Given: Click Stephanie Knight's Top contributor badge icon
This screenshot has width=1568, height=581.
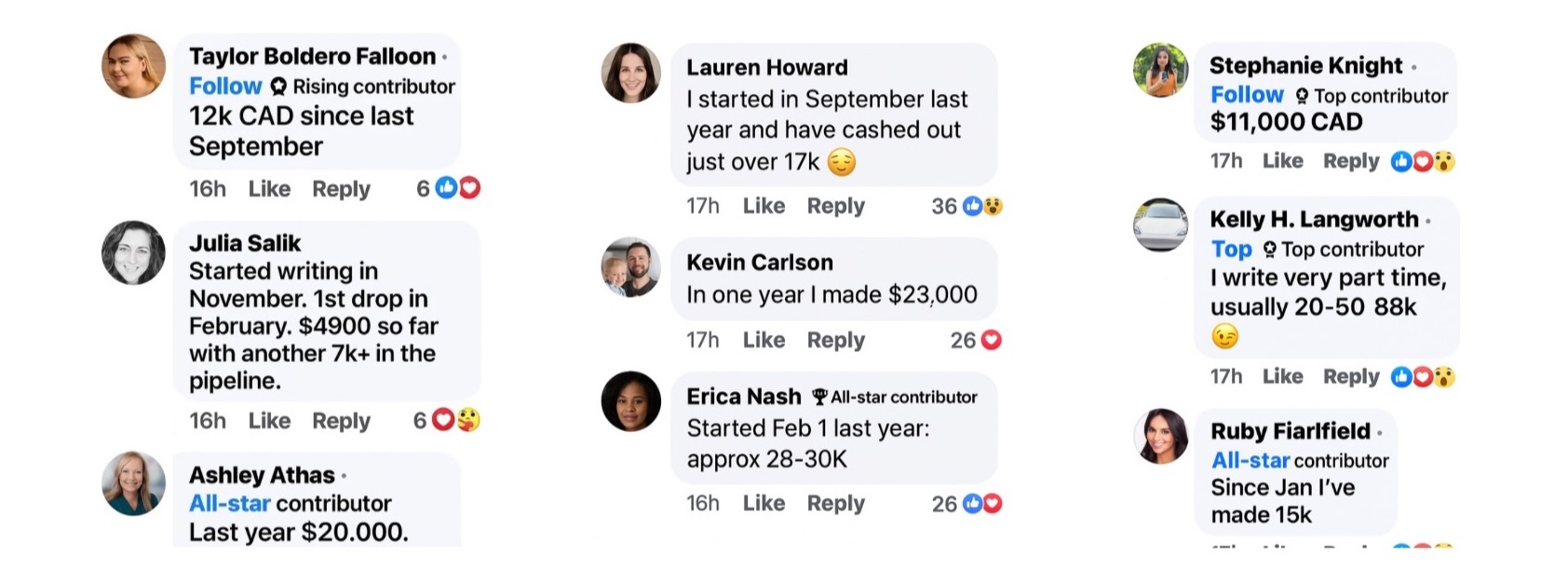Looking at the screenshot, I should click(1302, 96).
